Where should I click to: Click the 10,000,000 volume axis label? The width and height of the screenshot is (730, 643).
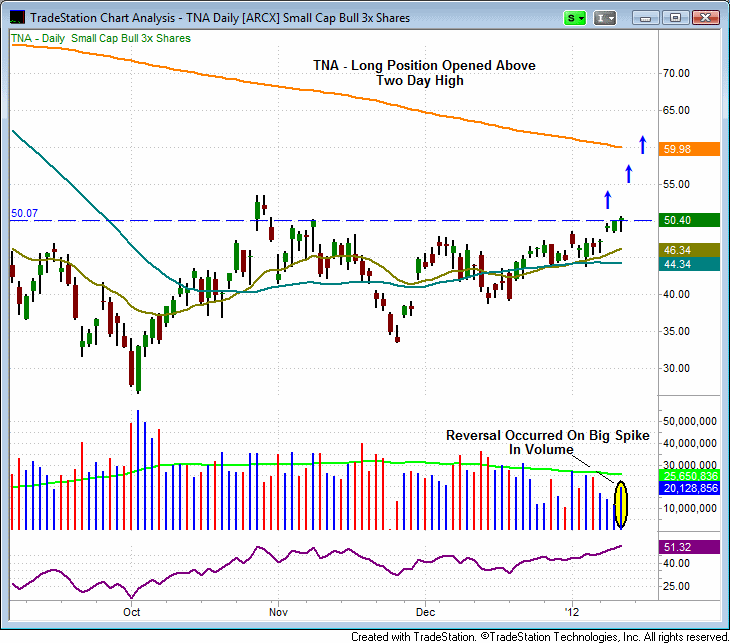click(690, 508)
